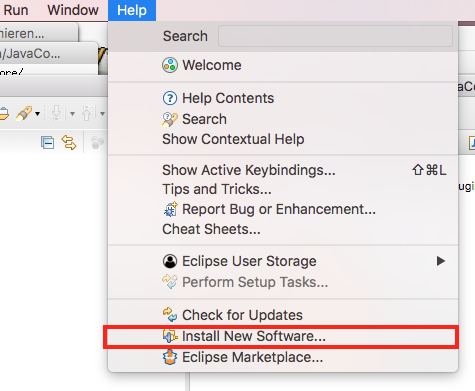The height and width of the screenshot is (391, 475).
Task: Click the Welcome globe icon
Action: coord(170,65)
